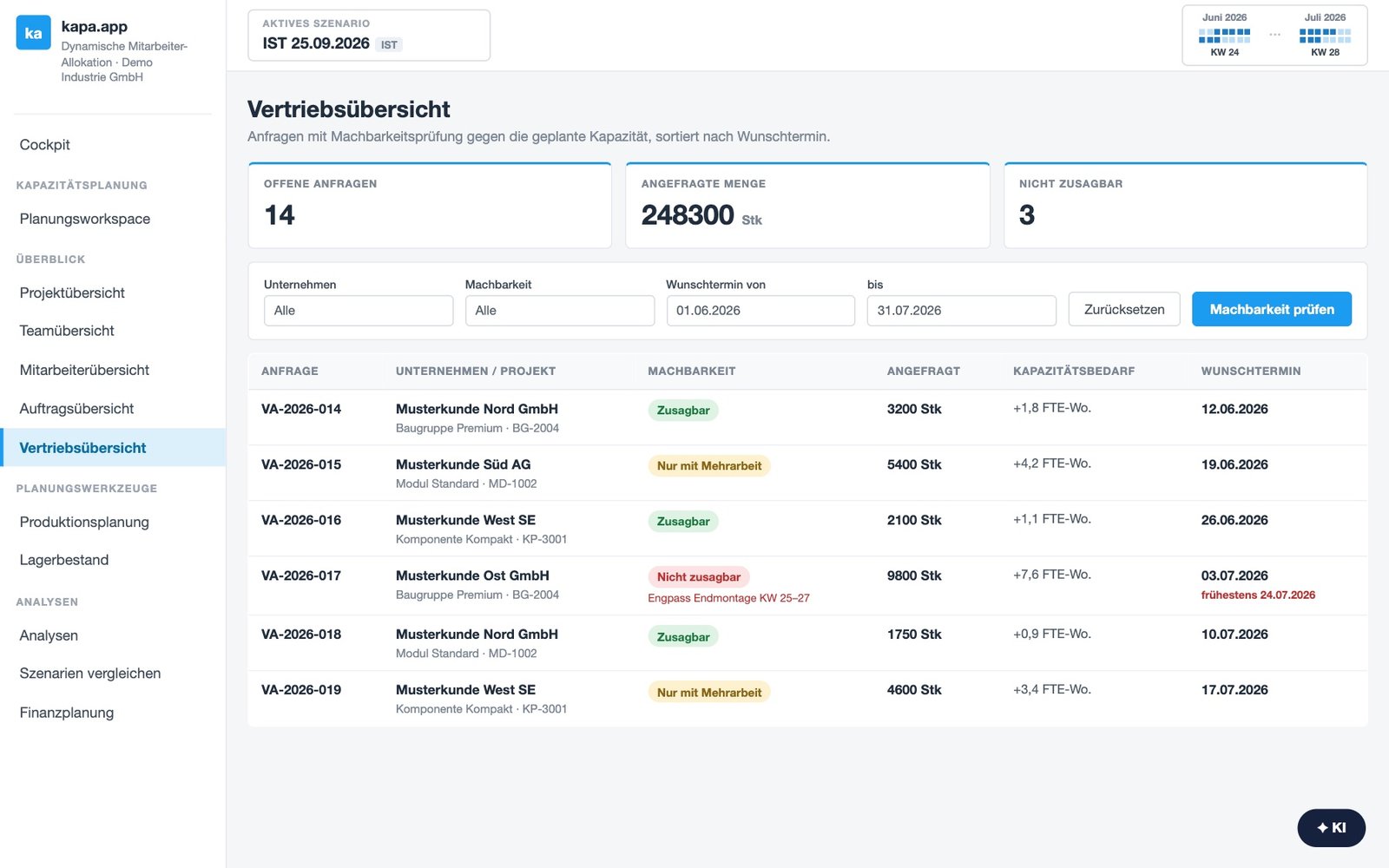Click the Wunschtermin von date field
Screen dimensions: 1389x868
[x=760, y=311]
